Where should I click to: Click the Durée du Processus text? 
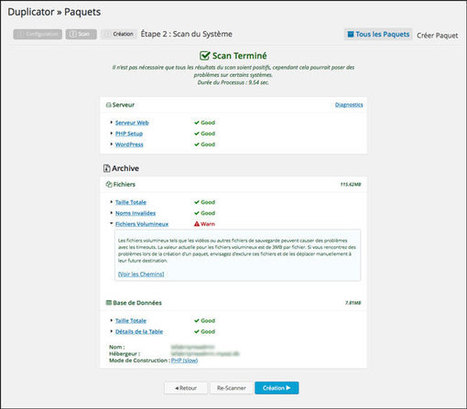233,82
